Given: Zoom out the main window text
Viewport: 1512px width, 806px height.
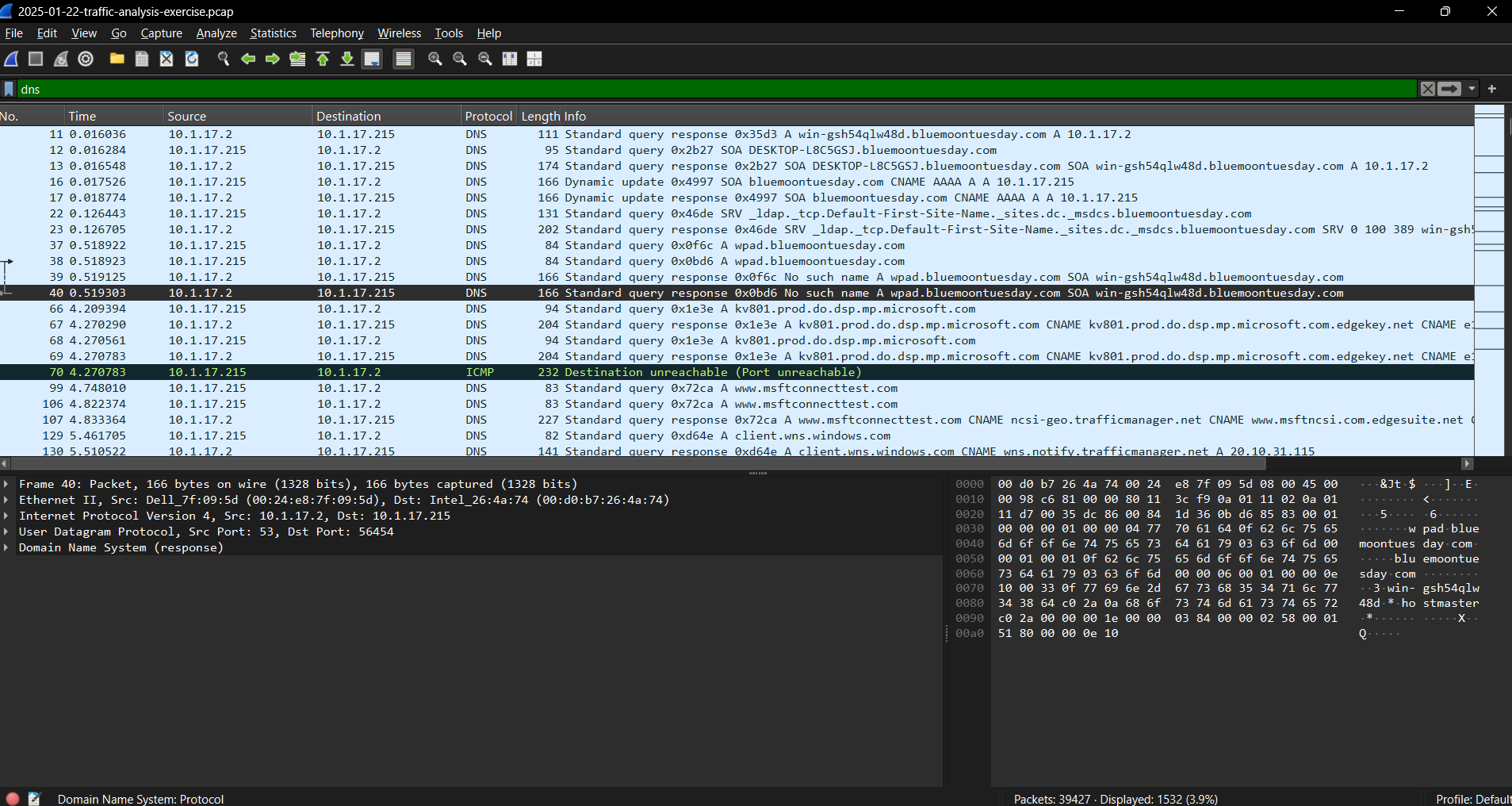Looking at the screenshot, I should (460, 59).
